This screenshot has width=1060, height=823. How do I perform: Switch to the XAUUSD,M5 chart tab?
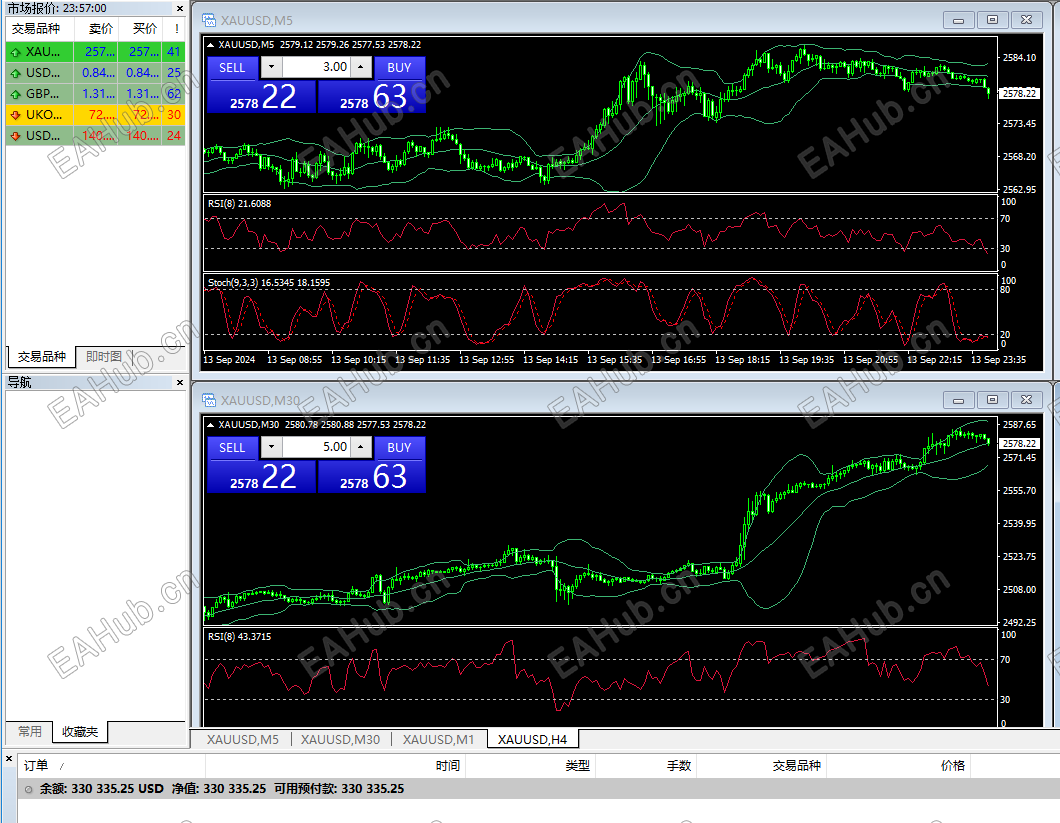coord(243,740)
